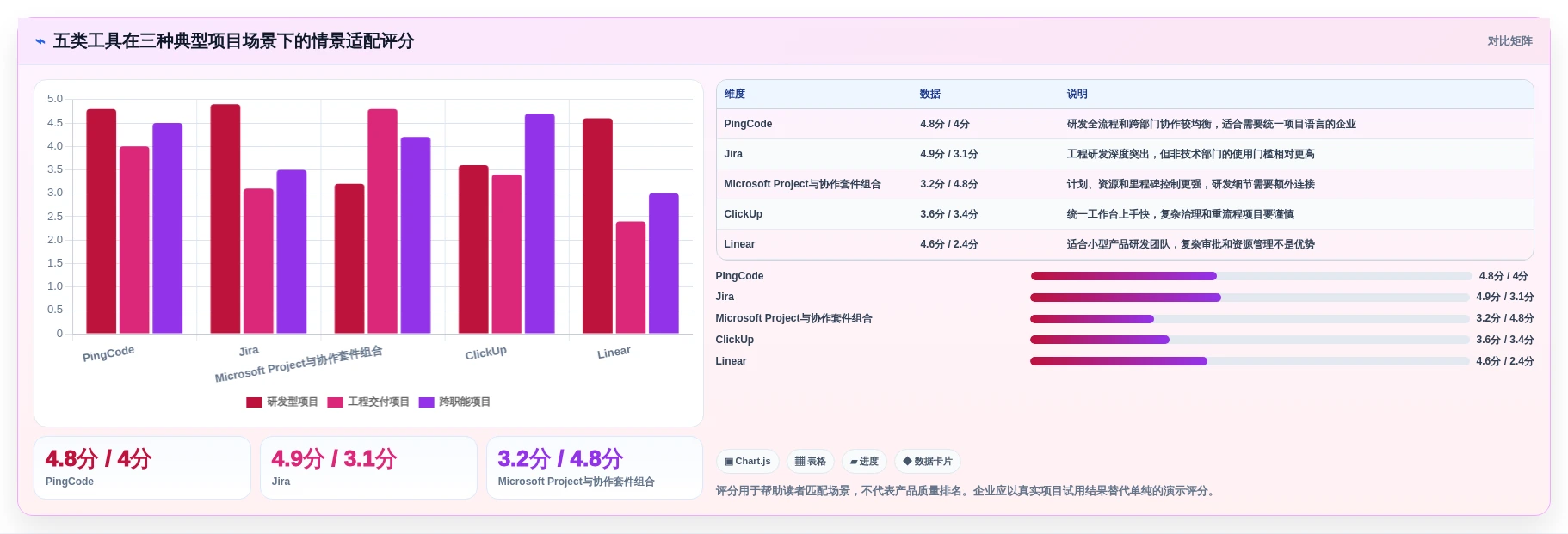
Task: Click the 对比矩阵 label at top right
Action: click(1509, 41)
